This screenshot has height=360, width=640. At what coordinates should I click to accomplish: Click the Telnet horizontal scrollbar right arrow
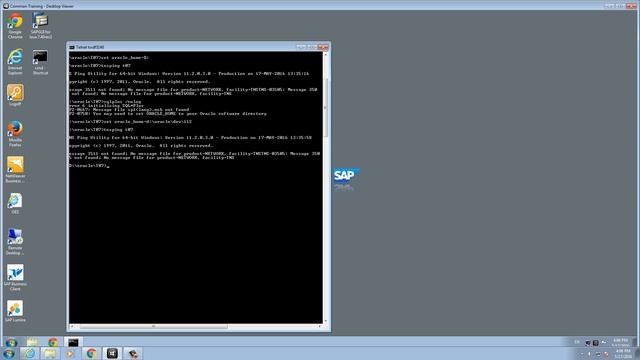click(320, 327)
